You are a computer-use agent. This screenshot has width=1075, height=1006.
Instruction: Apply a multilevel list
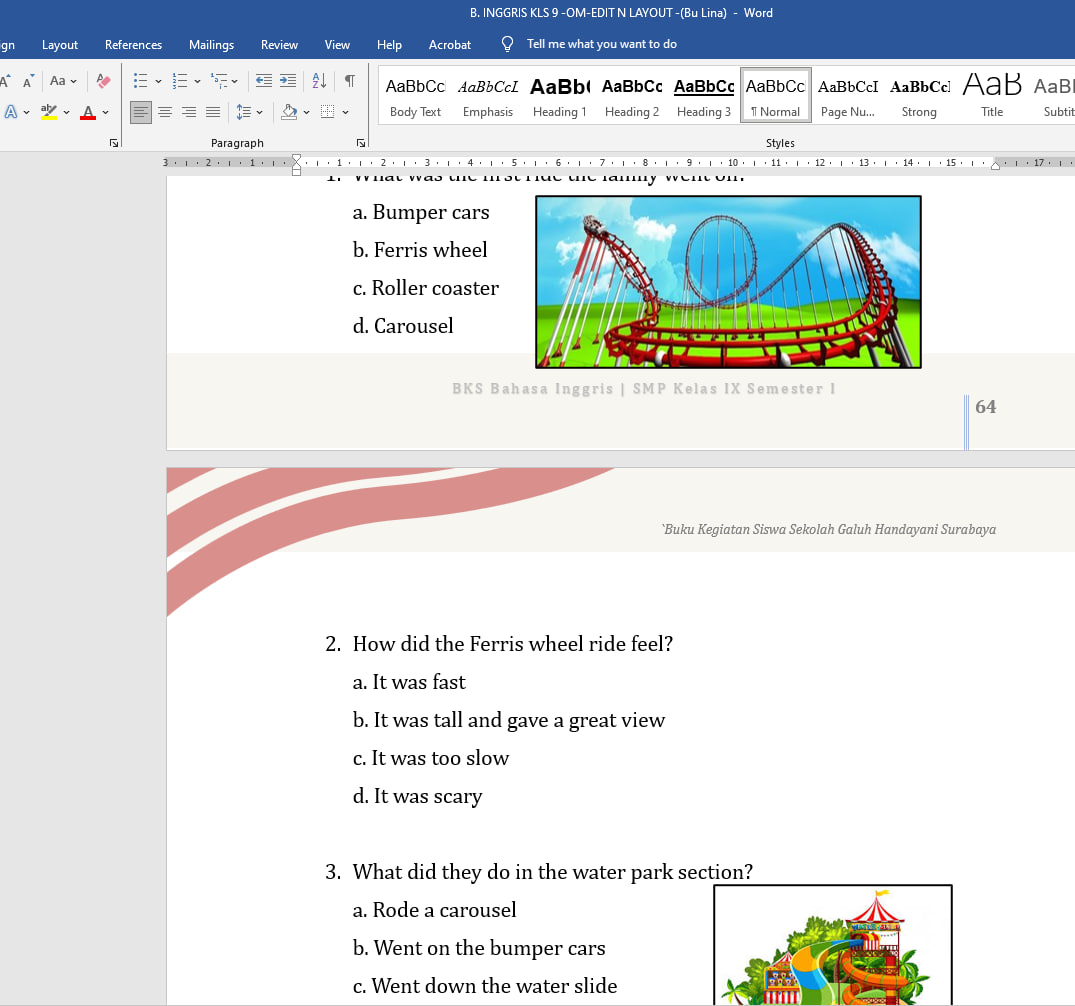click(x=219, y=81)
